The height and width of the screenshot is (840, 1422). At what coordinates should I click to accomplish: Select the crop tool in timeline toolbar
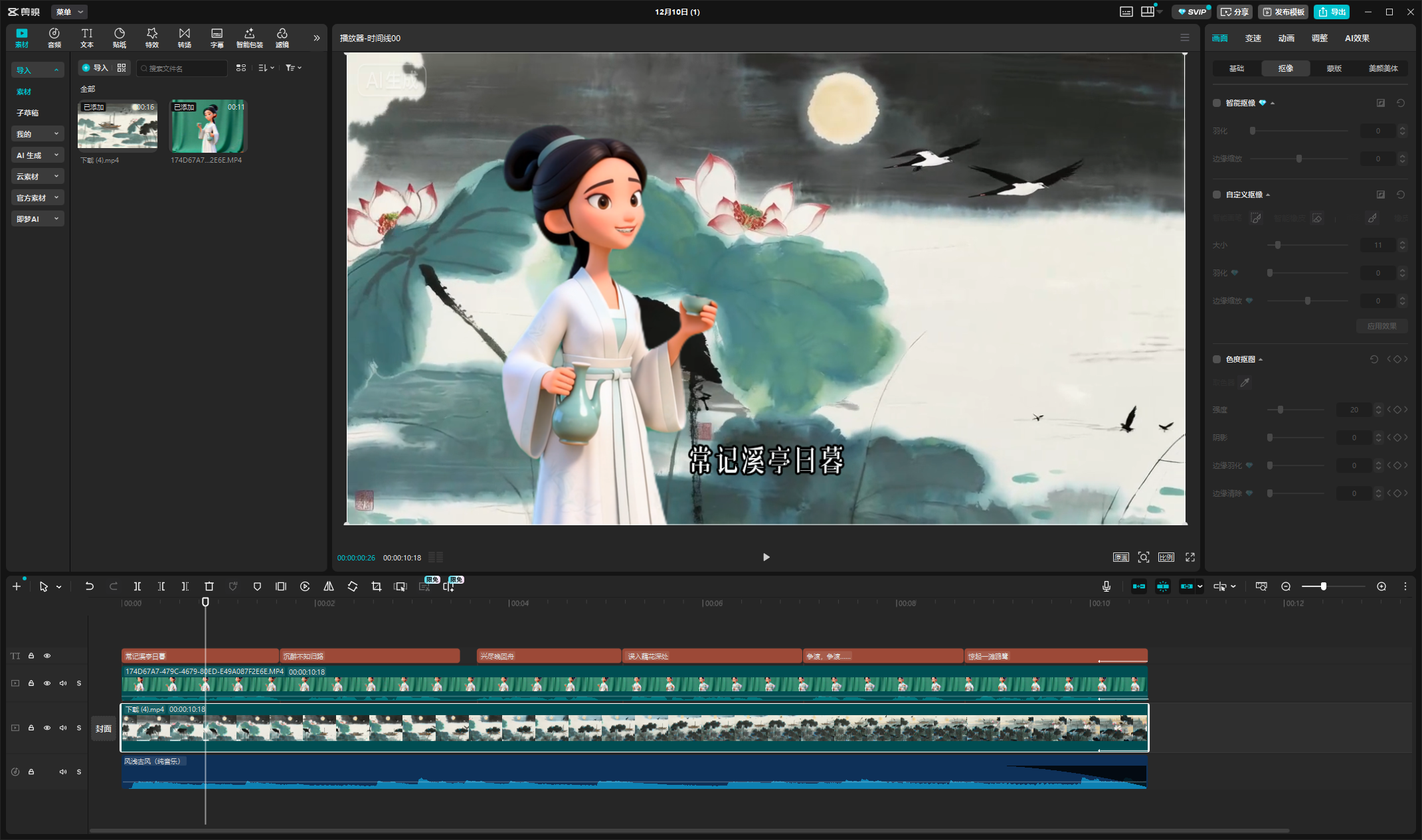(x=377, y=586)
